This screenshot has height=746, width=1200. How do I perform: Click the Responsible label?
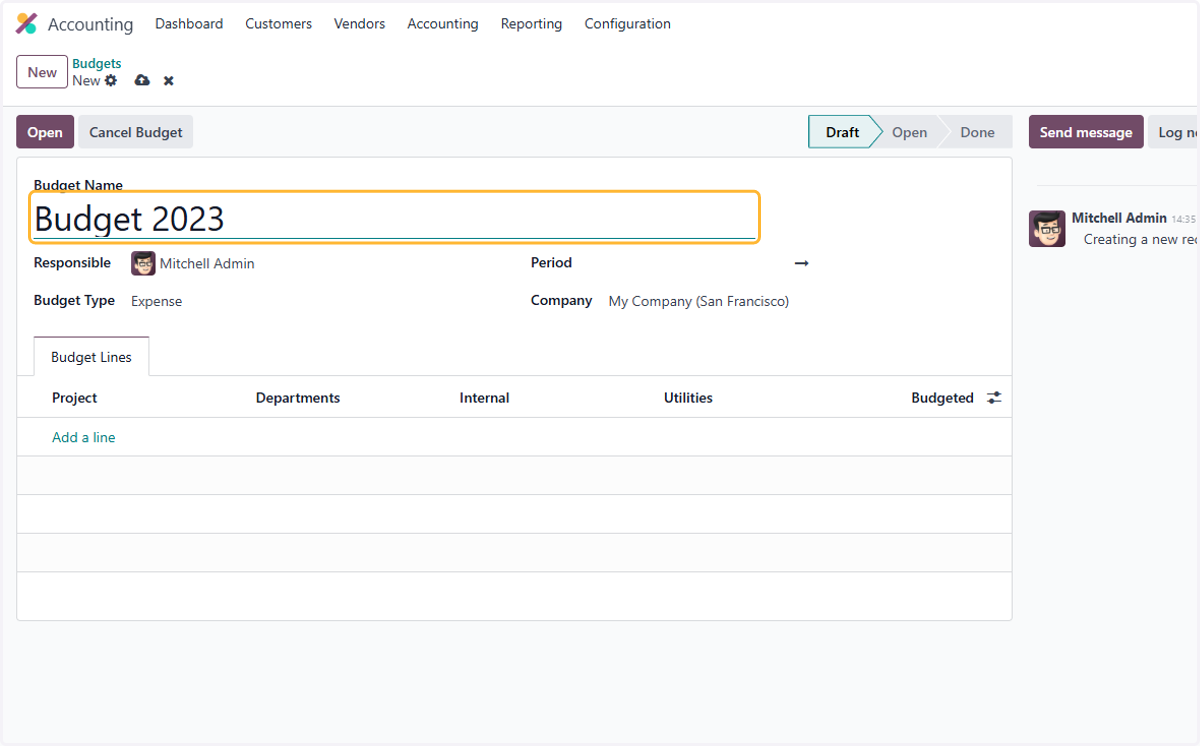[x=72, y=263]
